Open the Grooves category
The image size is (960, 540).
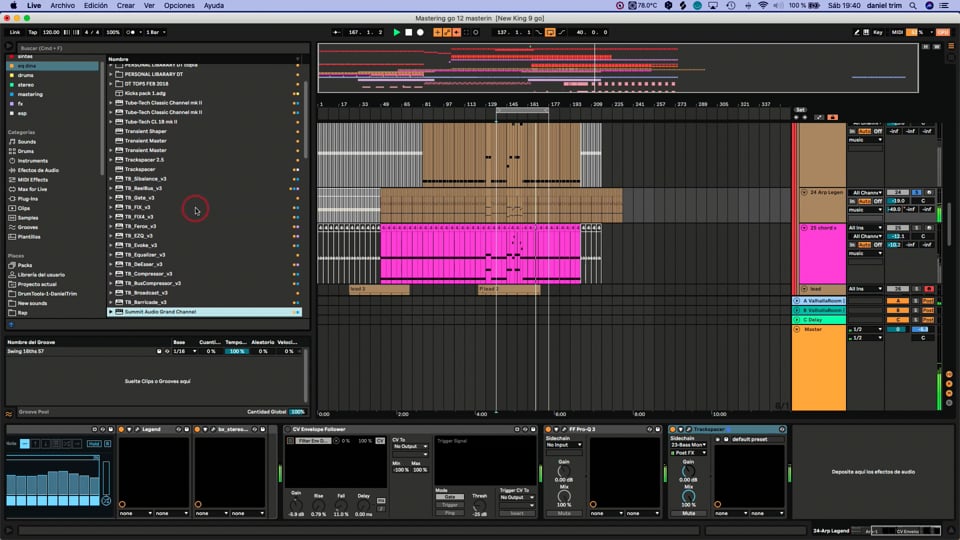pos(28,227)
